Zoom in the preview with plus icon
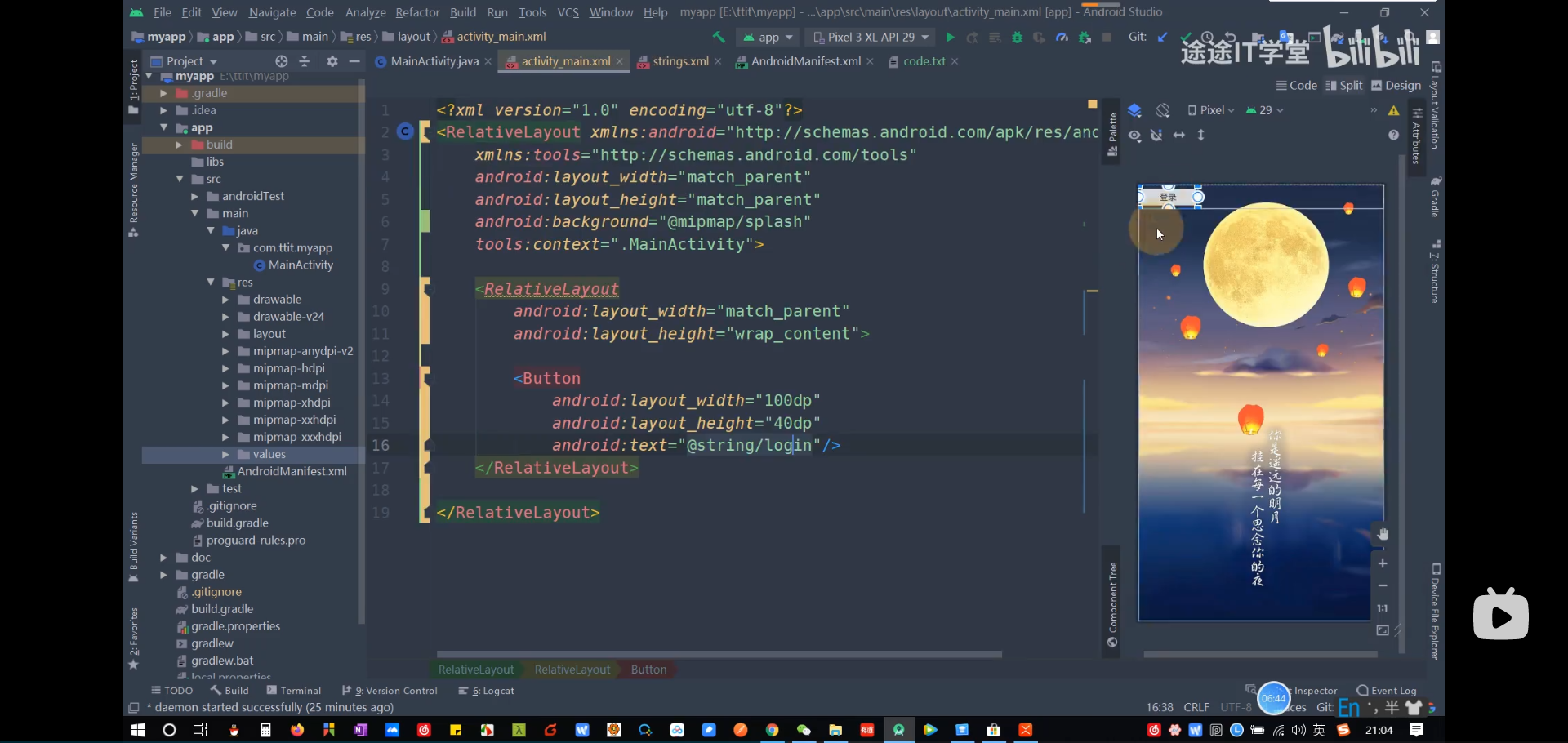 click(1382, 563)
